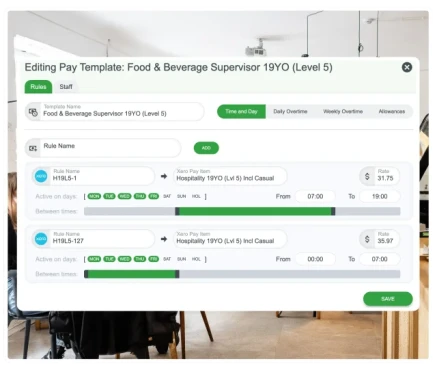Enable SAT for rule H19L5-1

(x=167, y=196)
